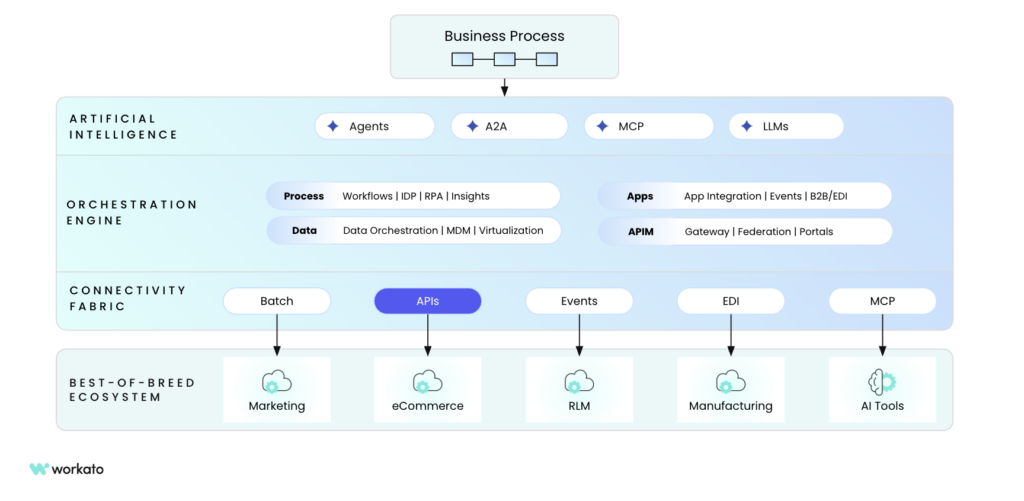Click the Business Process title box

pos(504,37)
